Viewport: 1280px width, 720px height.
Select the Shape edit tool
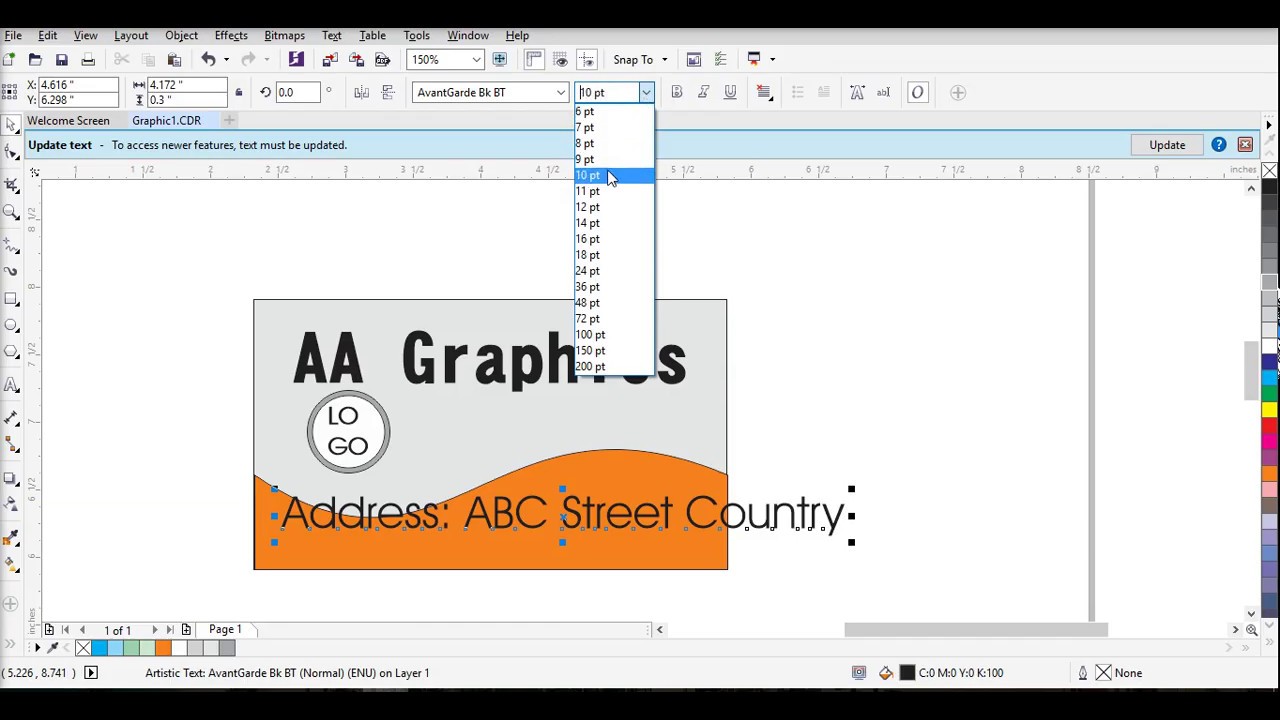point(12,153)
